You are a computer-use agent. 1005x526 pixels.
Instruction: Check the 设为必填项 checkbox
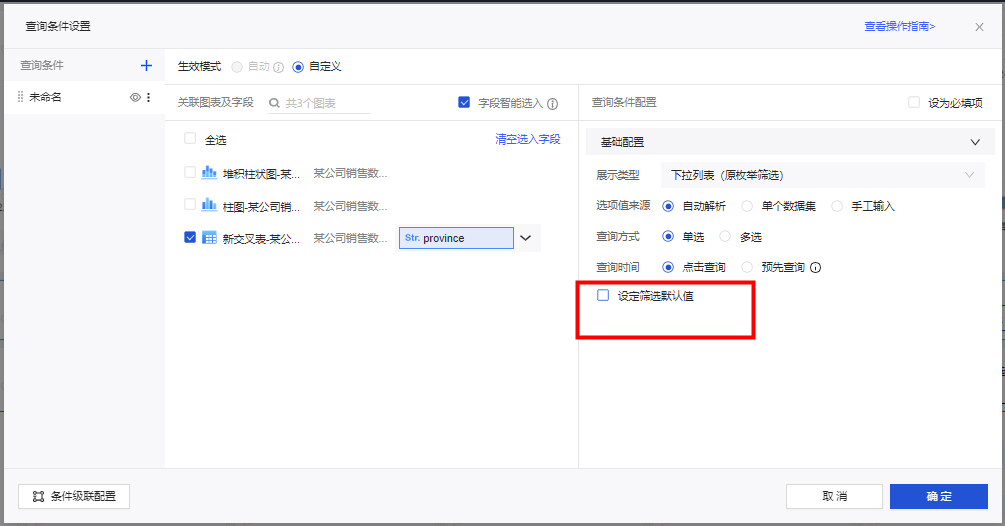(913, 102)
